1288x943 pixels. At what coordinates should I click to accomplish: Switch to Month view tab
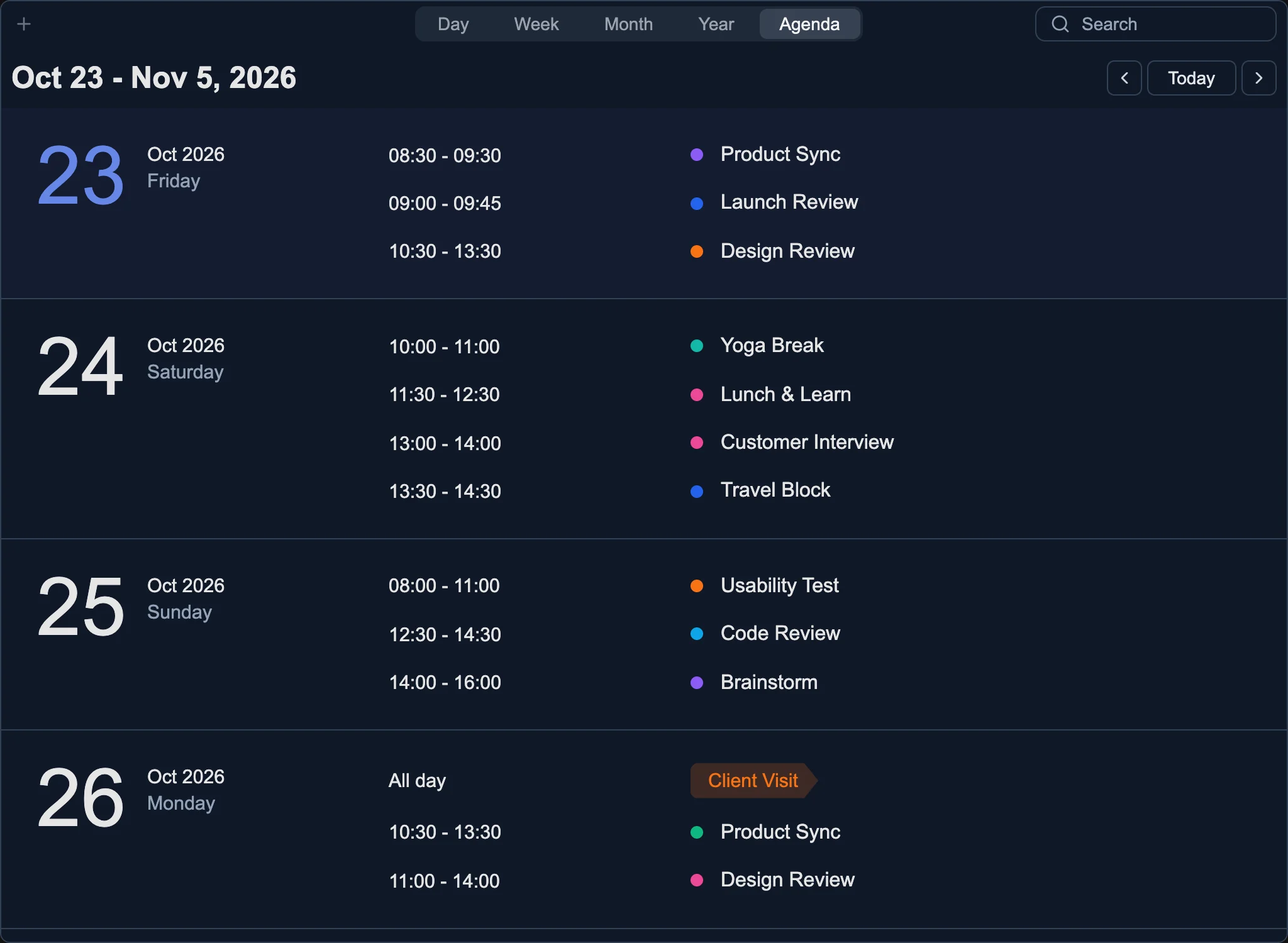pos(628,24)
